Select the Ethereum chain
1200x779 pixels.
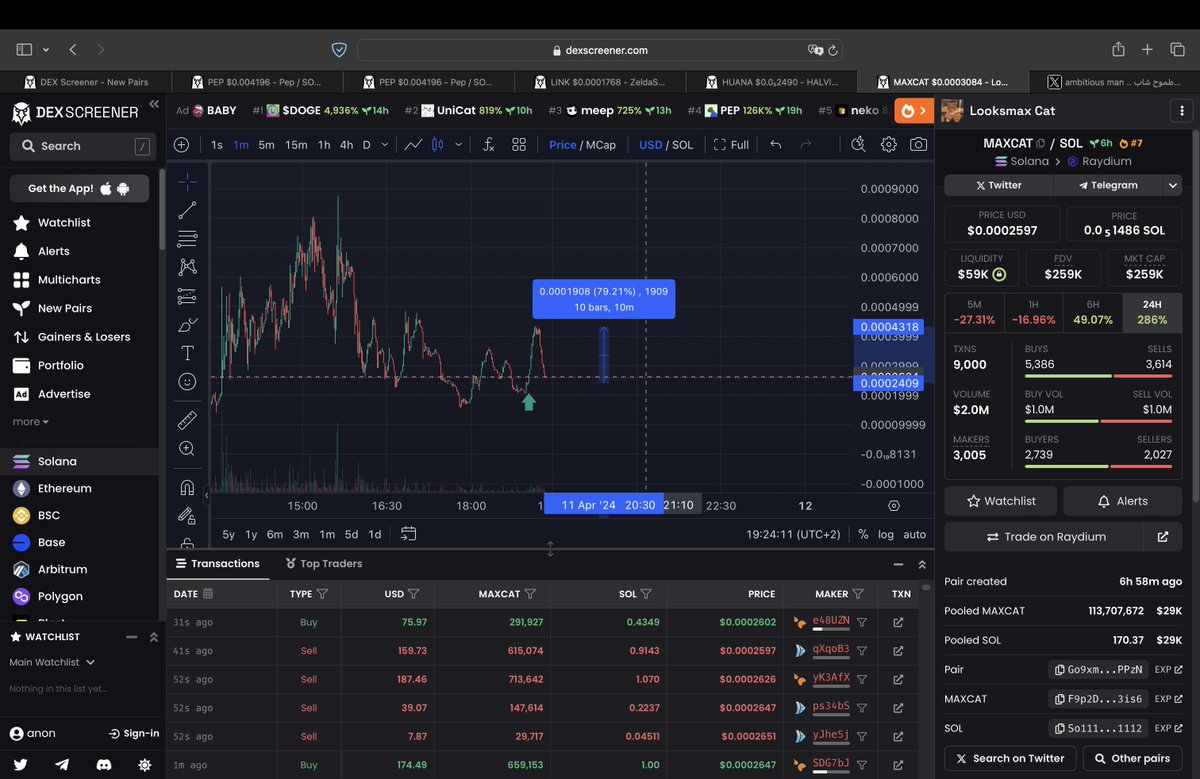[x=64, y=488]
